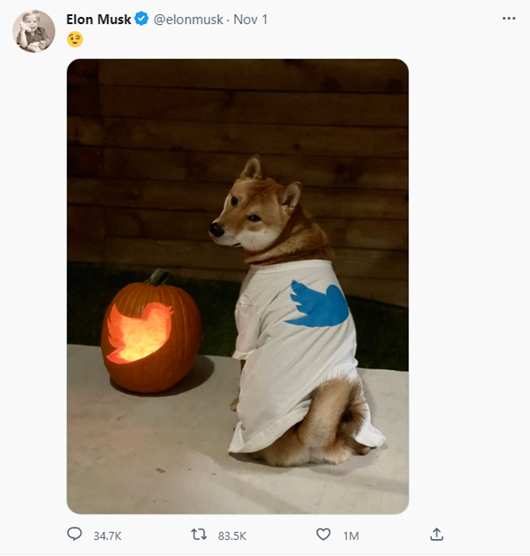This screenshot has width=530, height=556.
Task: Click the 34.7K reply count
Action: pos(107,536)
